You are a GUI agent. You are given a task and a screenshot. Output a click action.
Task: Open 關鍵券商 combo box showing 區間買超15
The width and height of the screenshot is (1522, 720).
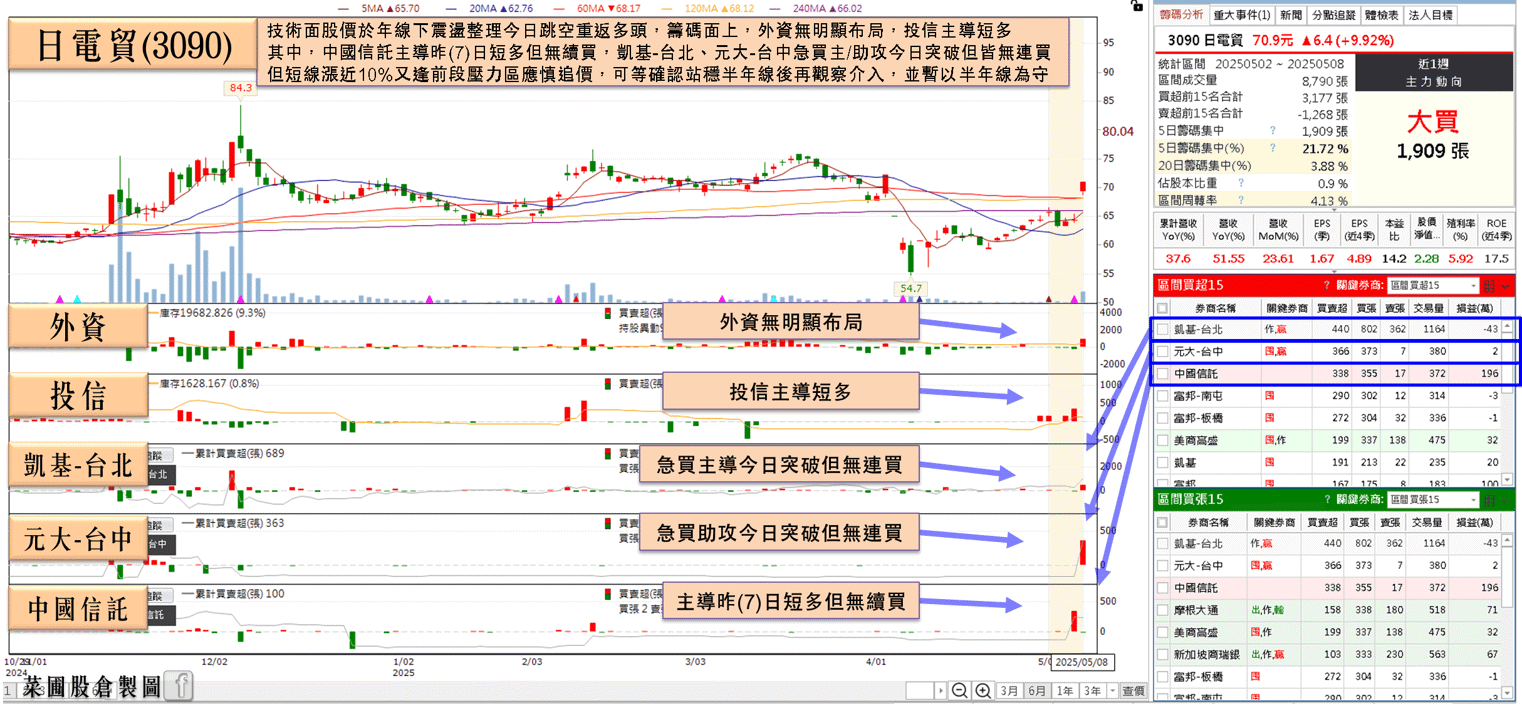(x=1432, y=287)
